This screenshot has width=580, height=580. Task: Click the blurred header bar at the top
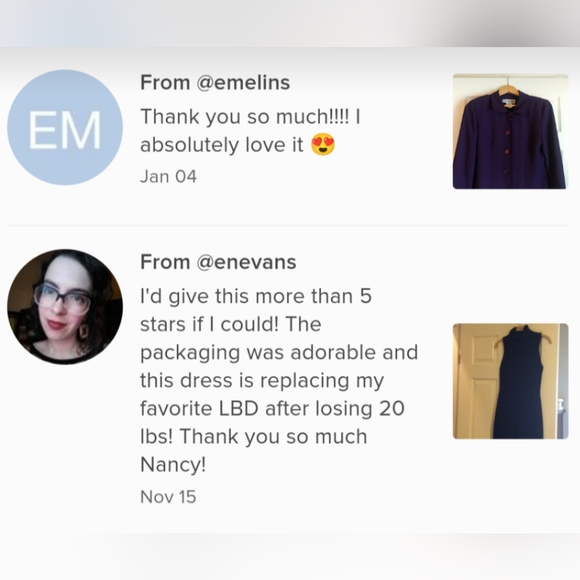pos(290,23)
